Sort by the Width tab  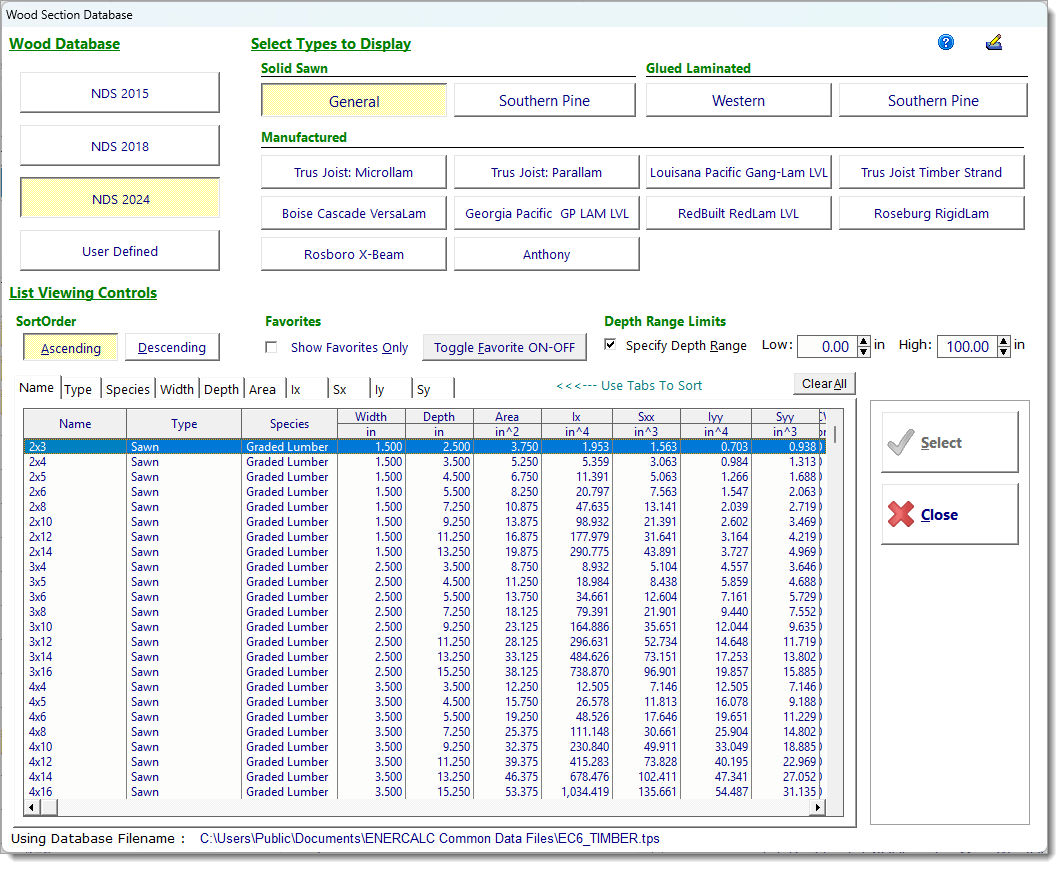pos(177,389)
